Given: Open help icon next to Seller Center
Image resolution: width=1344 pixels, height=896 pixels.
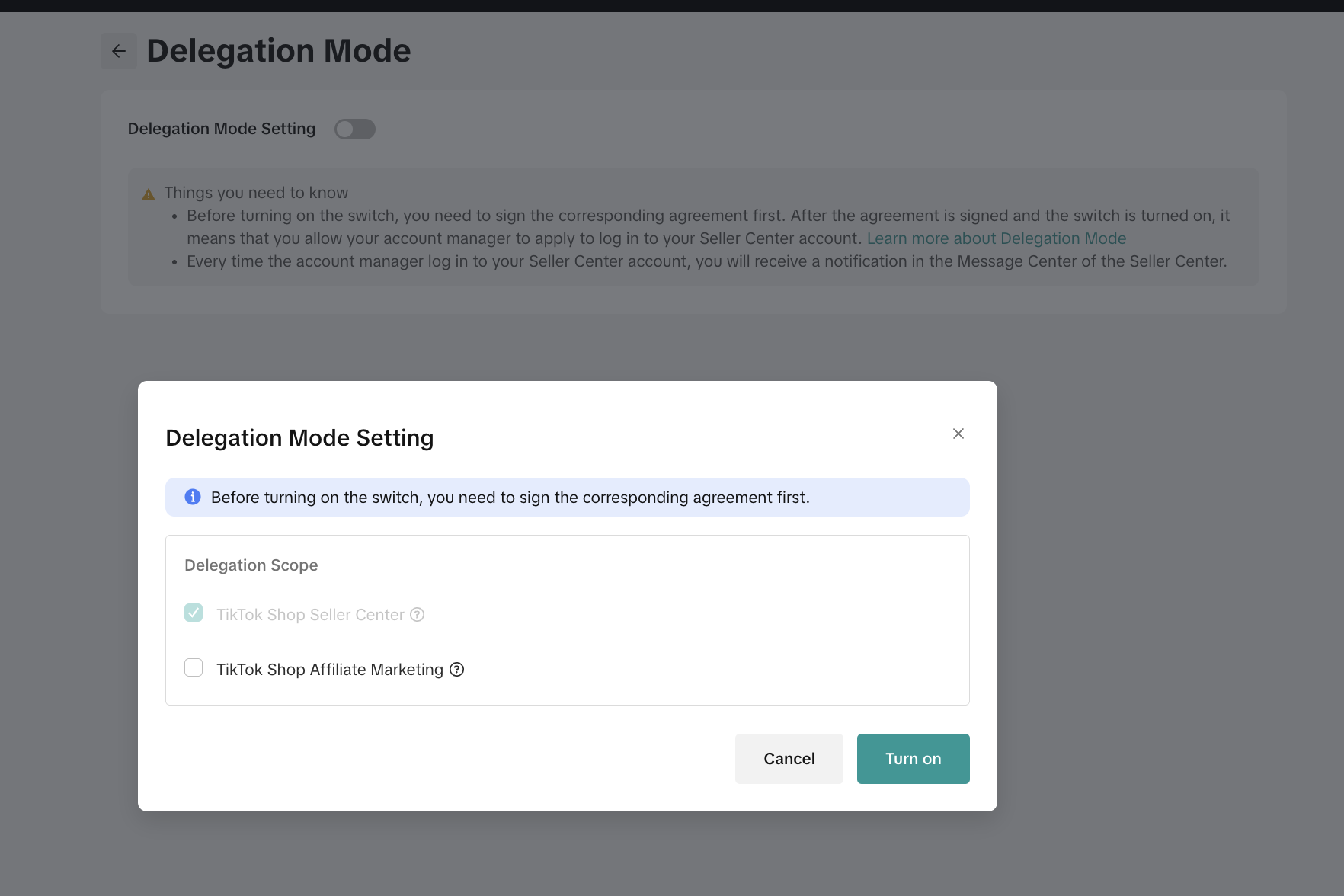Looking at the screenshot, I should point(418,615).
